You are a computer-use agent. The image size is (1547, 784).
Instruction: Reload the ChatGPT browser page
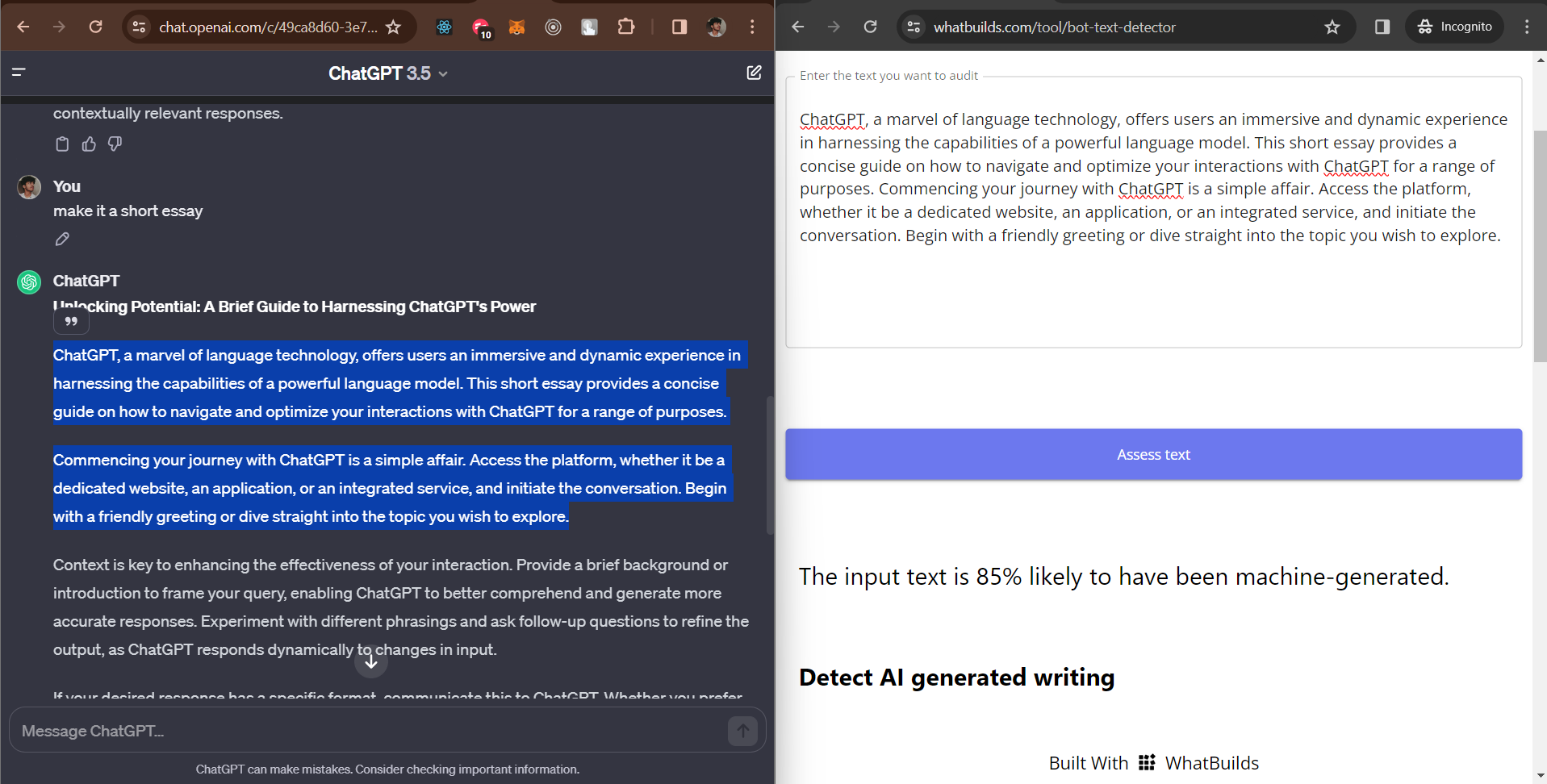point(95,27)
